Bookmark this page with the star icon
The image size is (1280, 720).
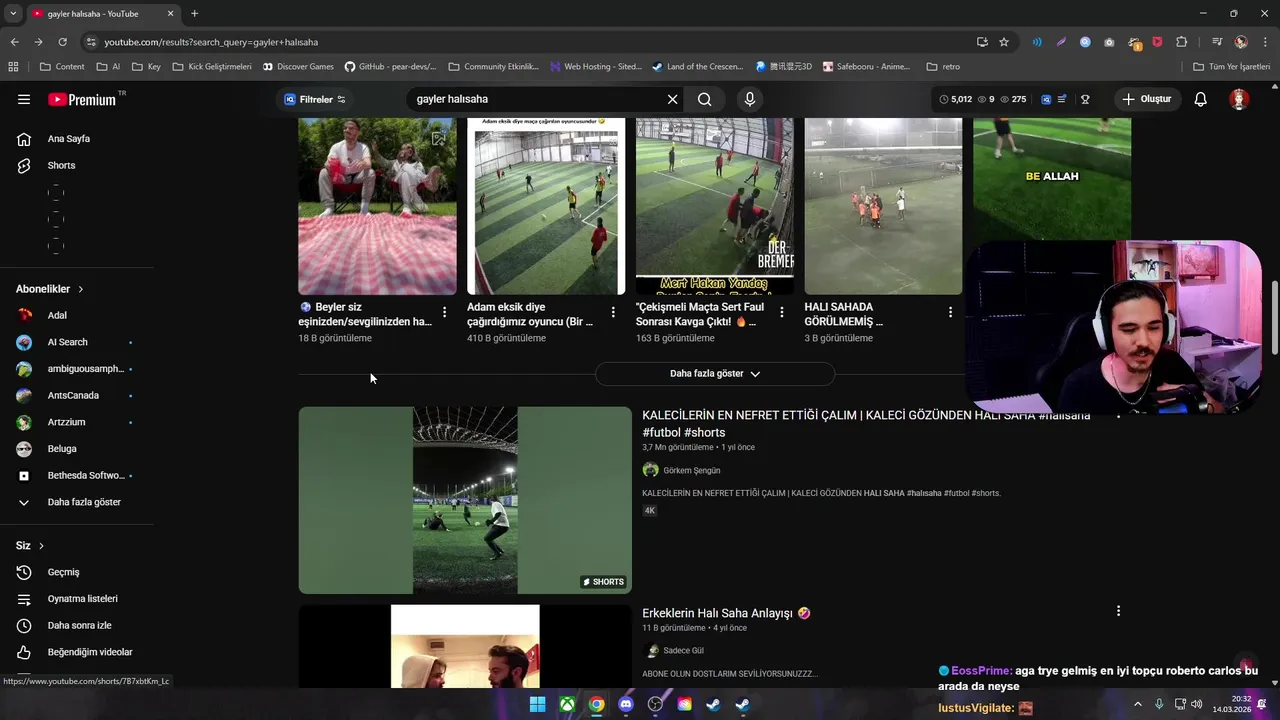tap(1004, 42)
